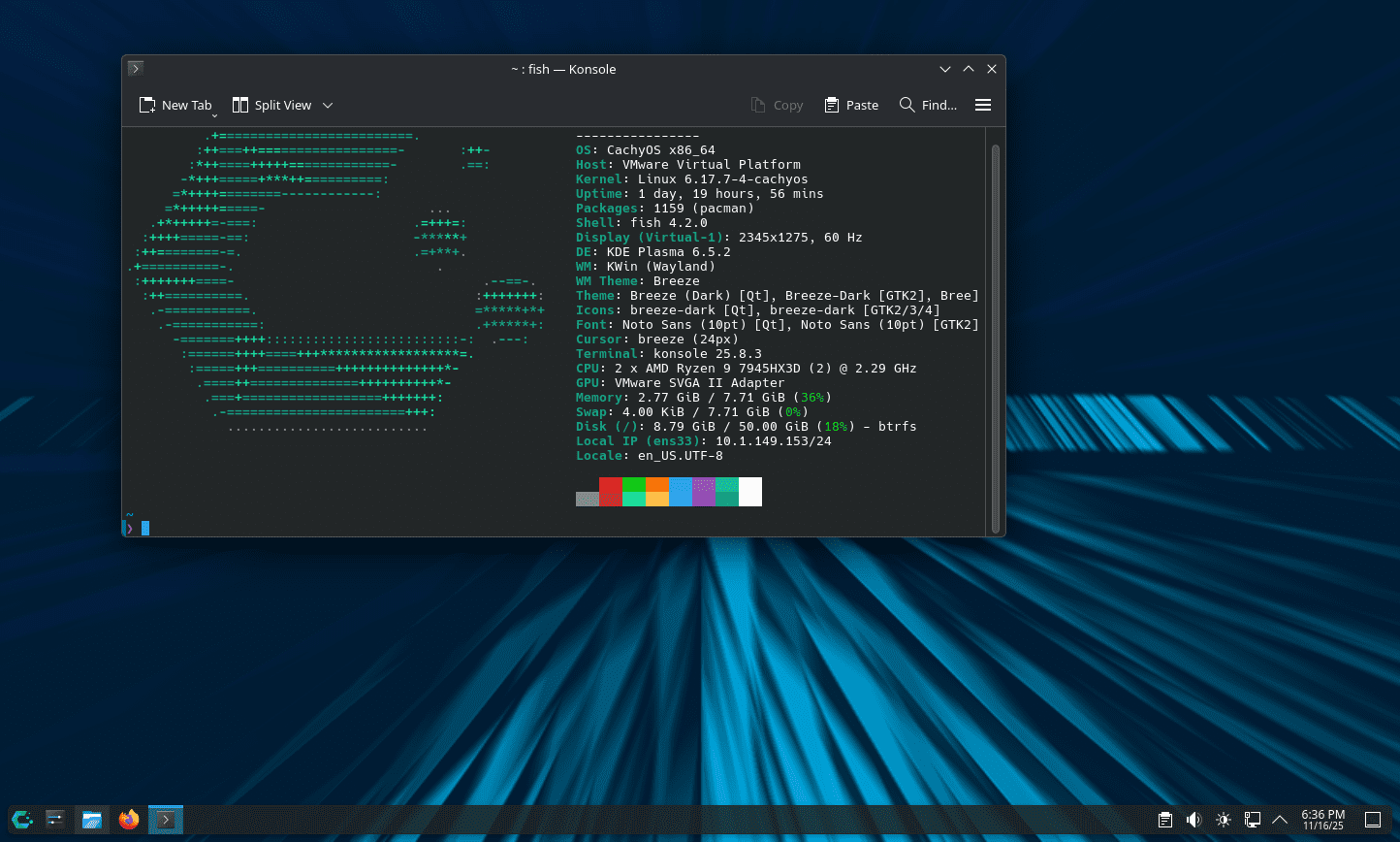Open the CachyOS application launcher
Viewport: 1400px width, 842px height.
coord(21,820)
